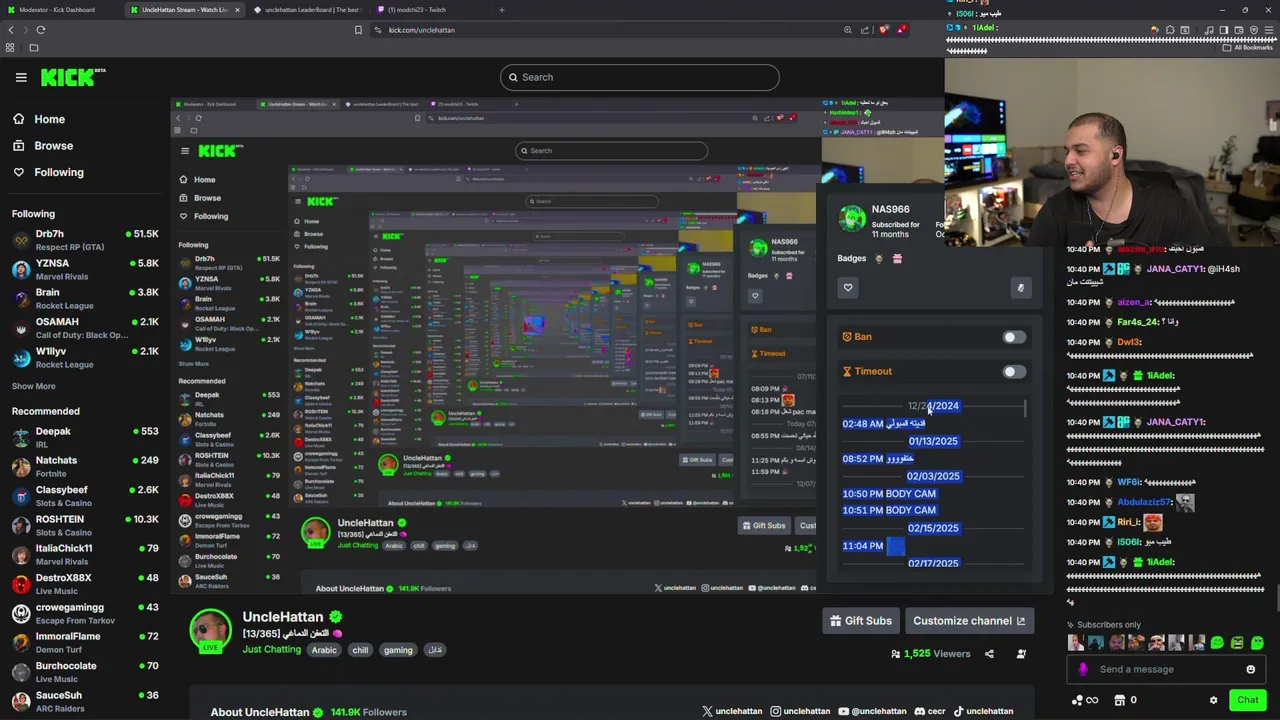Focus the Kick Search box
The height and width of the screenshot is (720, 1280).
click(640, 77)
